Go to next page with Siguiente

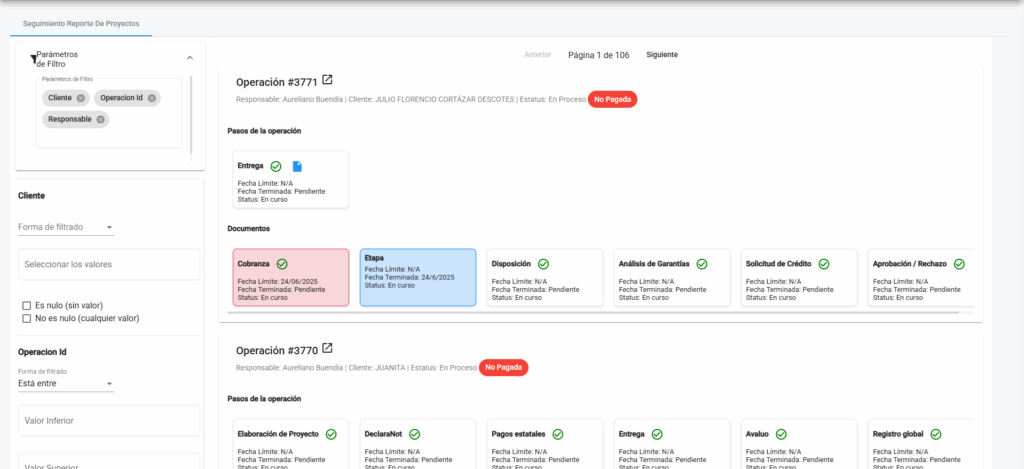click(x=661, y=54)
